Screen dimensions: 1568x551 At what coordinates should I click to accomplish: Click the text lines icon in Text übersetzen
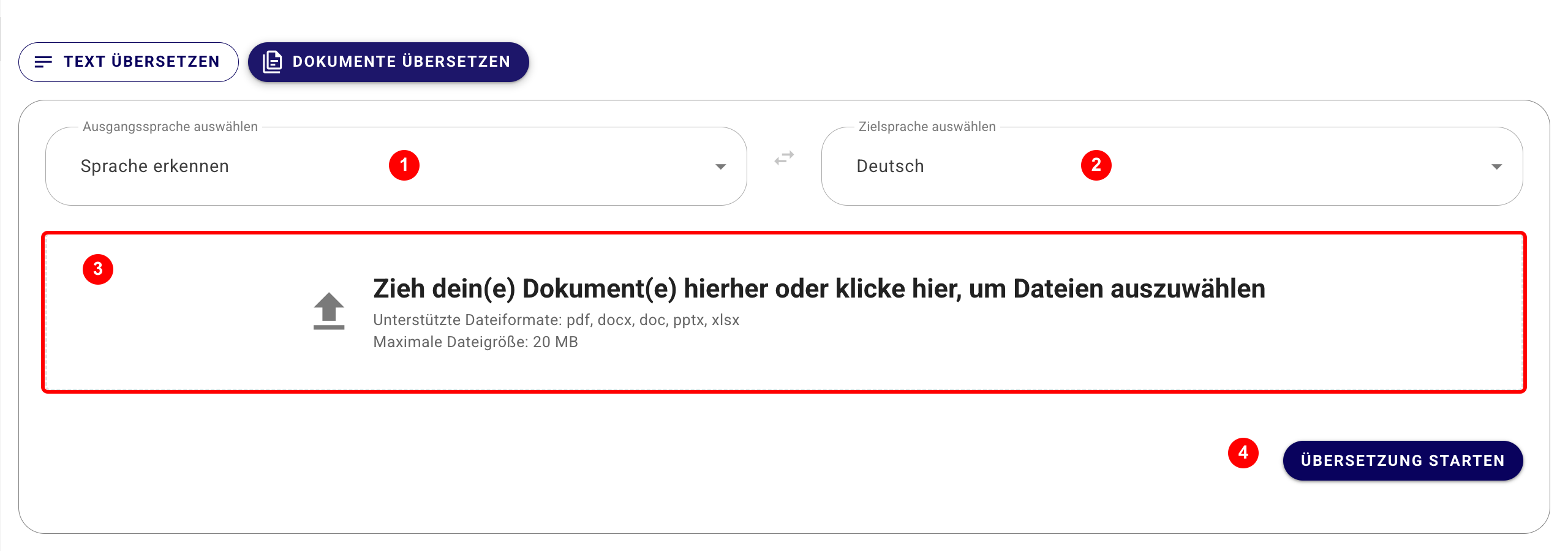43,62
